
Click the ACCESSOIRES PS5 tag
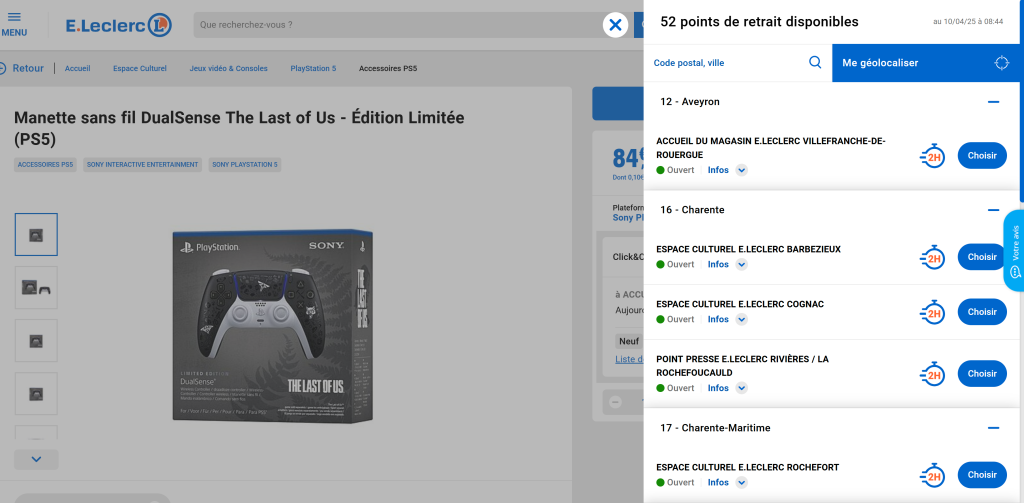tap(46, 165)
